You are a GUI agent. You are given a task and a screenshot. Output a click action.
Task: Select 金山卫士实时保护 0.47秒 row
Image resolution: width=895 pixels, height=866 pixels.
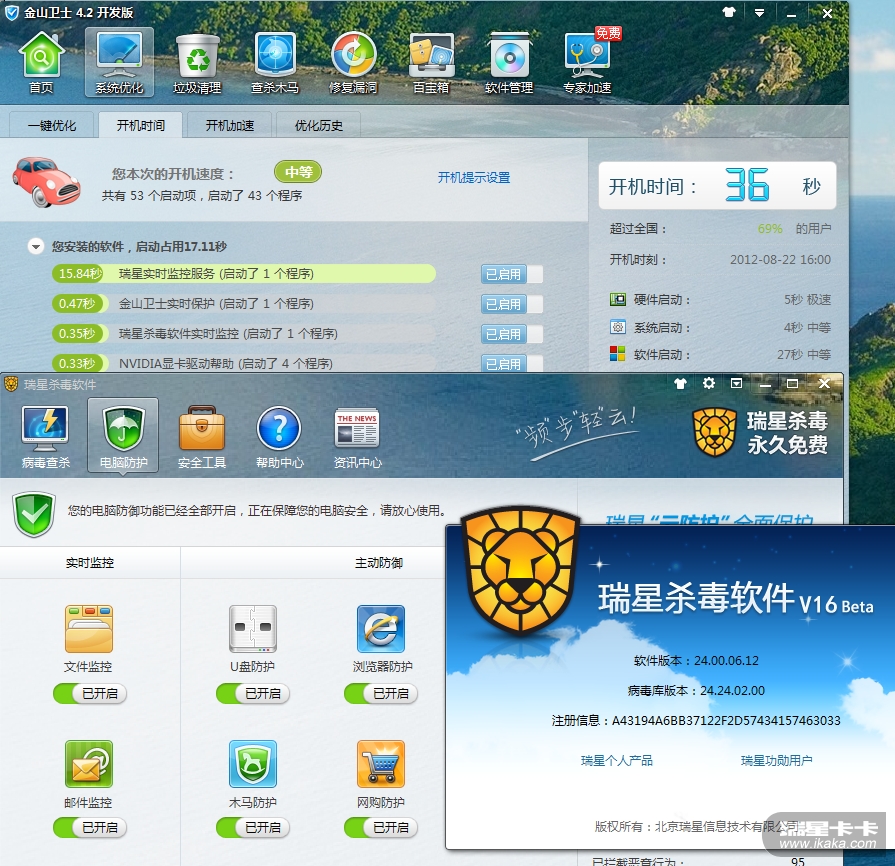pyautogui.click(x=244, y=303)
